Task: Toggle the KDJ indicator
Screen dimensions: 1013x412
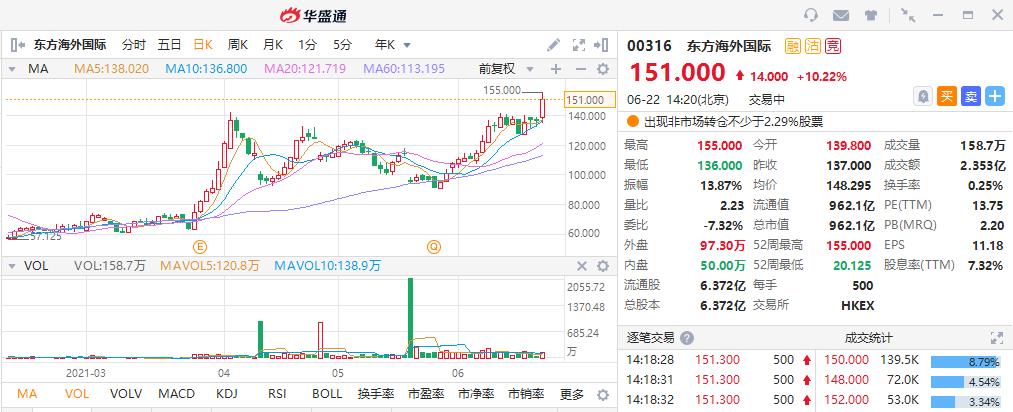Action: pos(227,394)
